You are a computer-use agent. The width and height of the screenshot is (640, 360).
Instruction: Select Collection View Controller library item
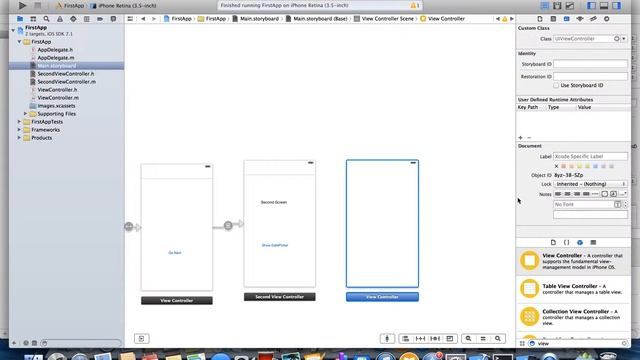pyautogui.click(x=573, y=317)
